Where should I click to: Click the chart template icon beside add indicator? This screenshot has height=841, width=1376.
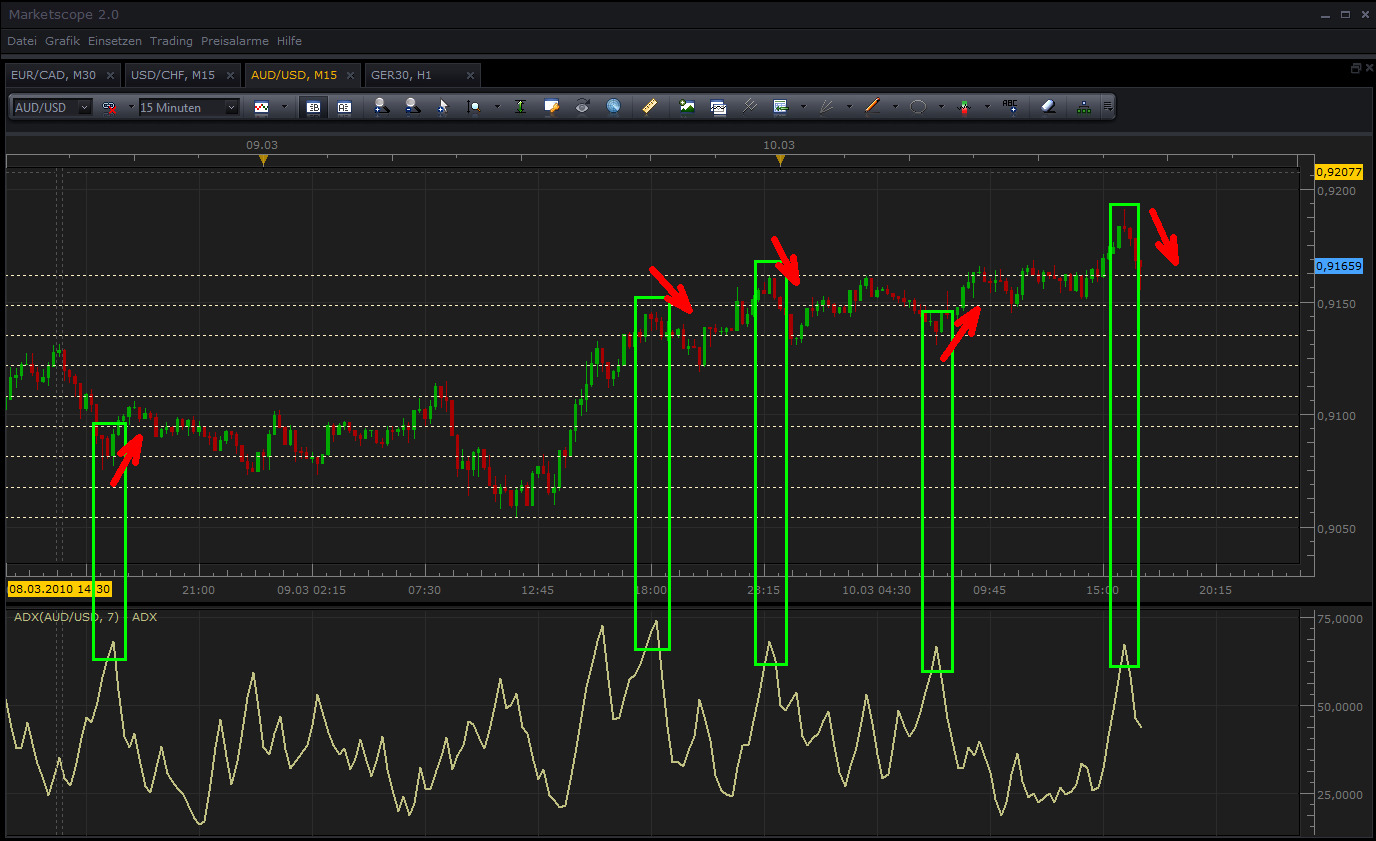(718, 107)
